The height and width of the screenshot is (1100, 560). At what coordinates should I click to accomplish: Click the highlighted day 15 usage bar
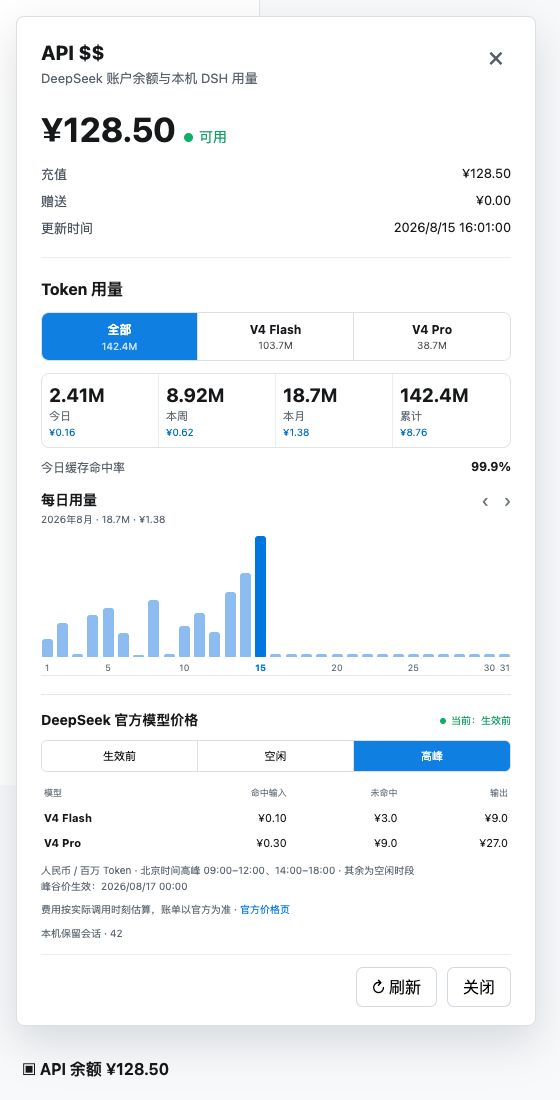260,596
